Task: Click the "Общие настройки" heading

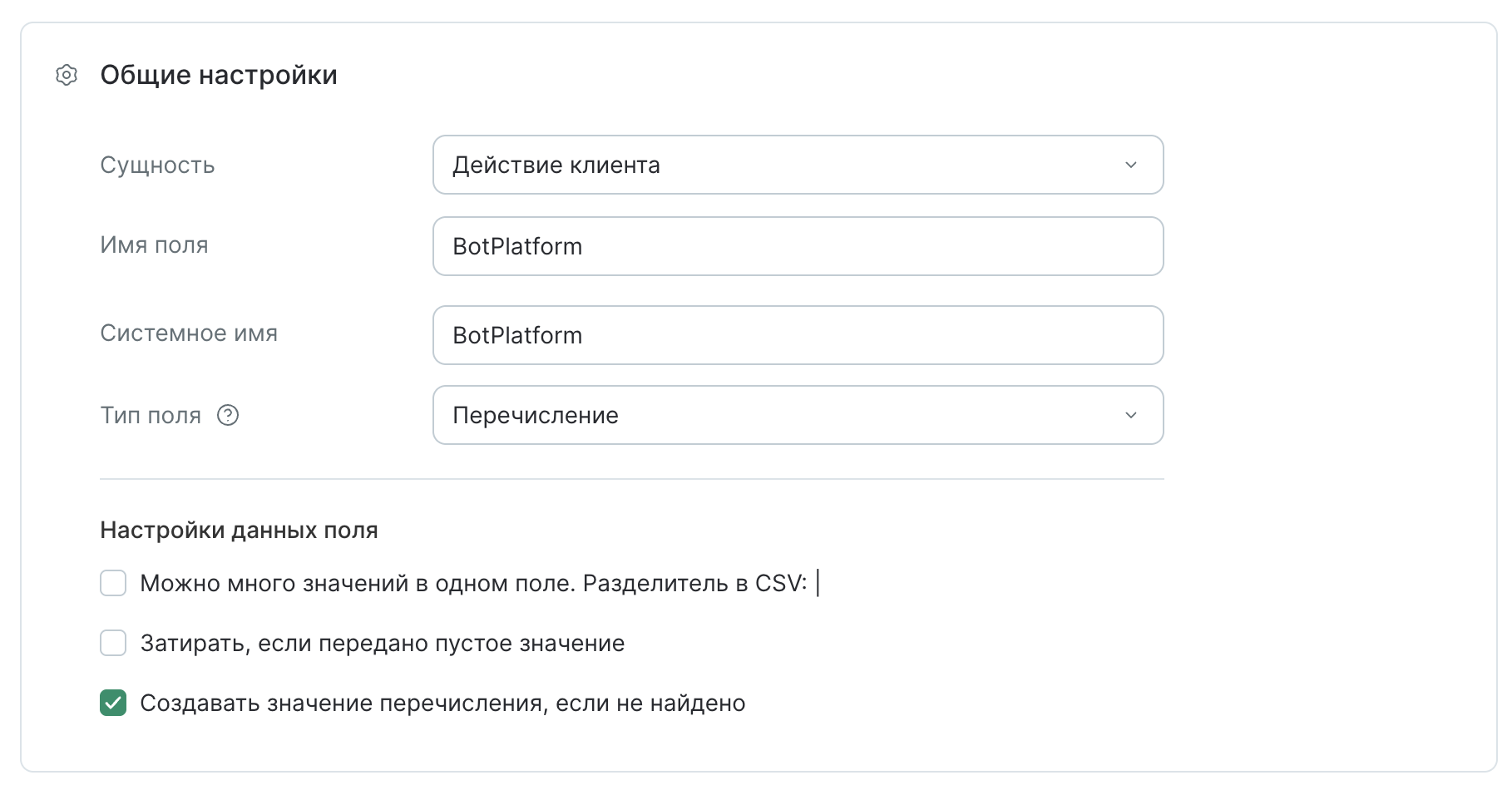Action: tap(218, 75)
